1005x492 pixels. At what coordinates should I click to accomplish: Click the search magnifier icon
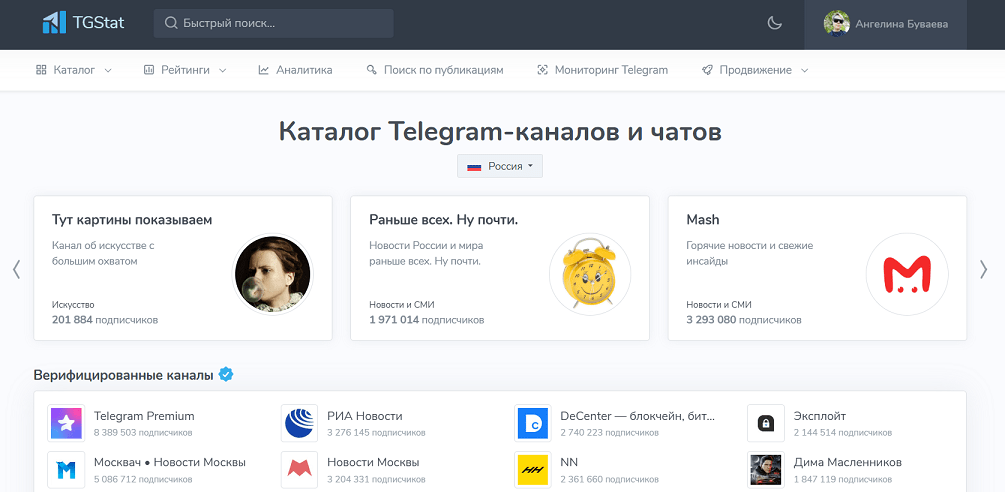tap(170, 23)
